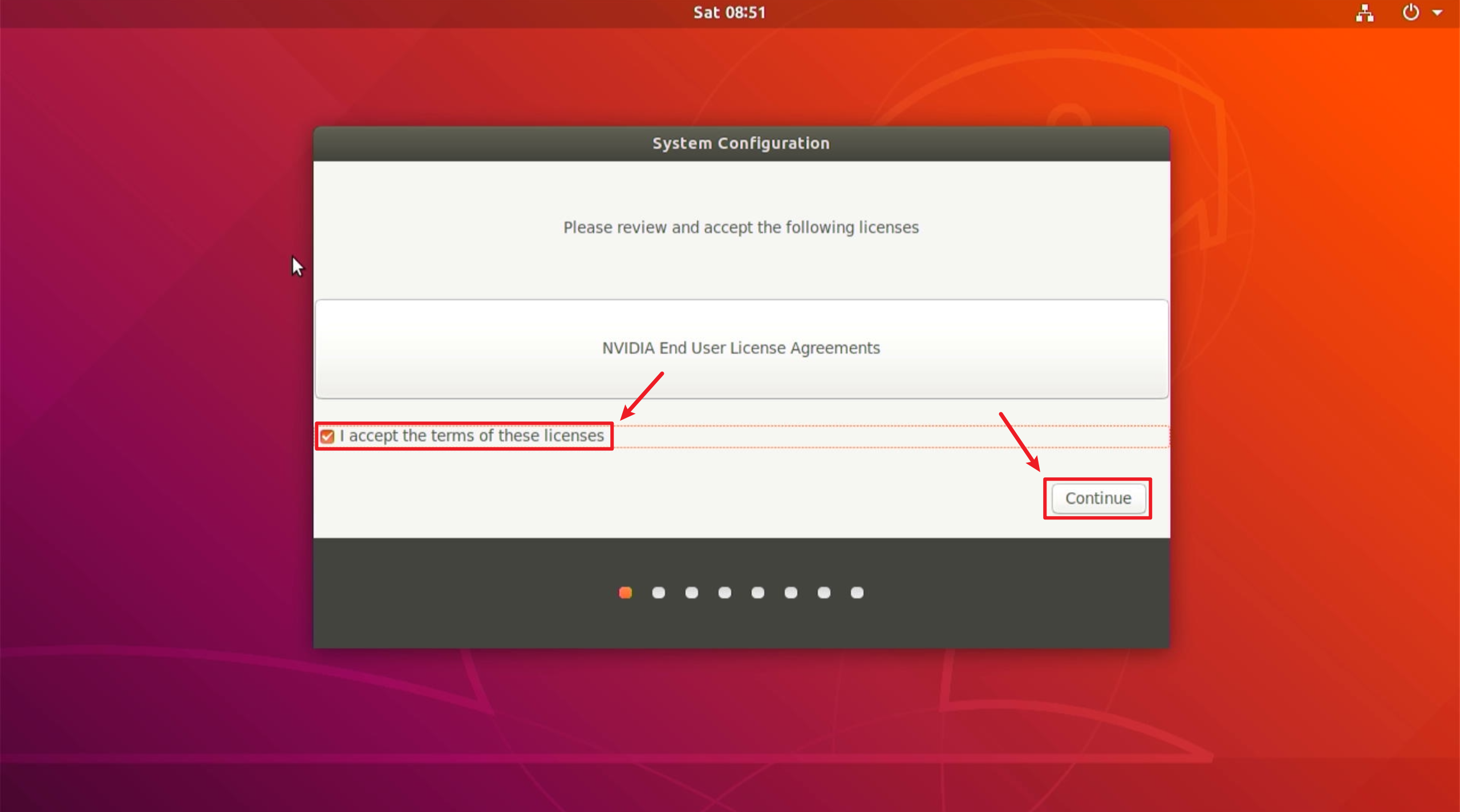Viewport: 1460px width, 812px height.
Task: Click the third progress dot
Action: [x=691, y=592]
